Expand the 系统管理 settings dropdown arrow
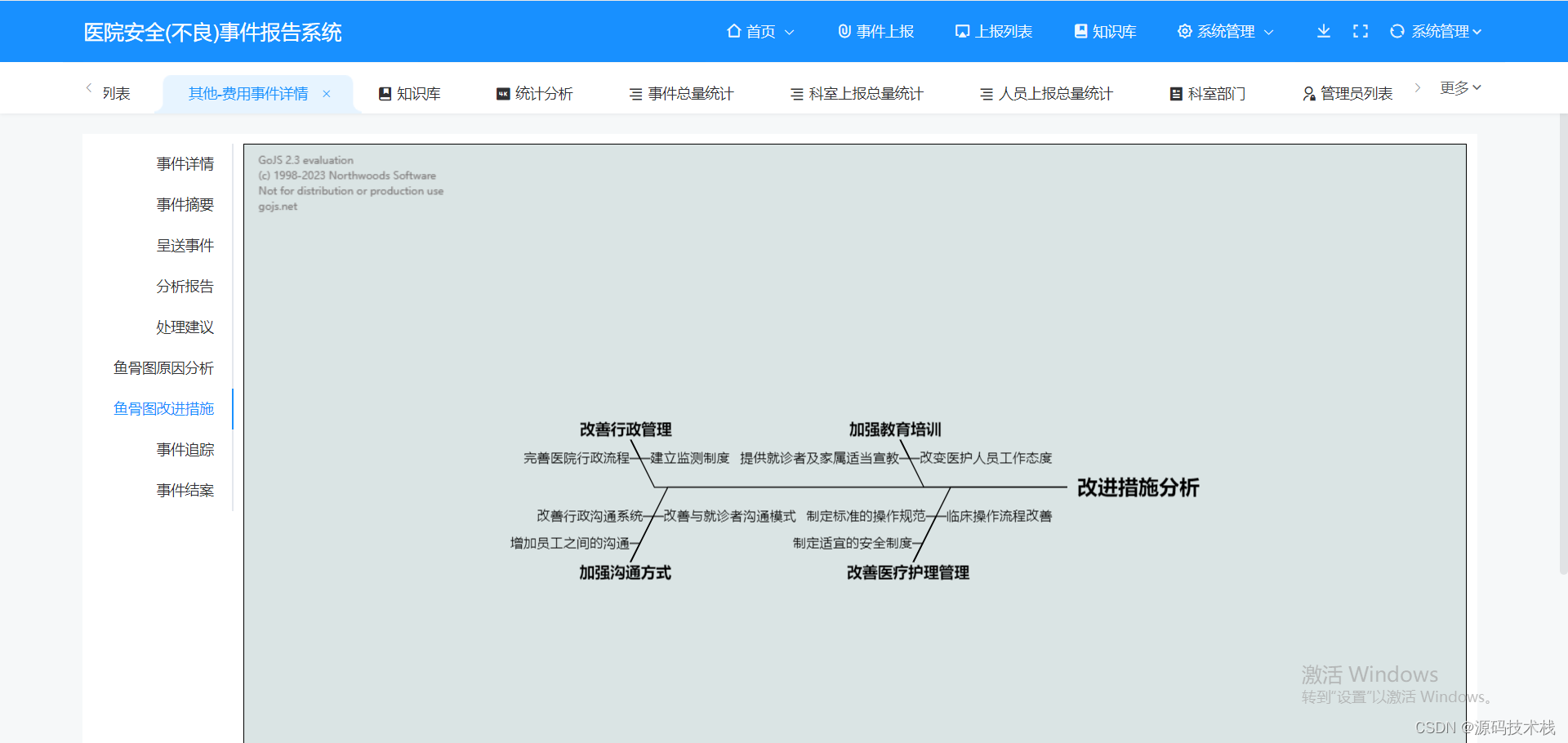The height and width of the screenshot is (743, 1568). point(1268,32)
